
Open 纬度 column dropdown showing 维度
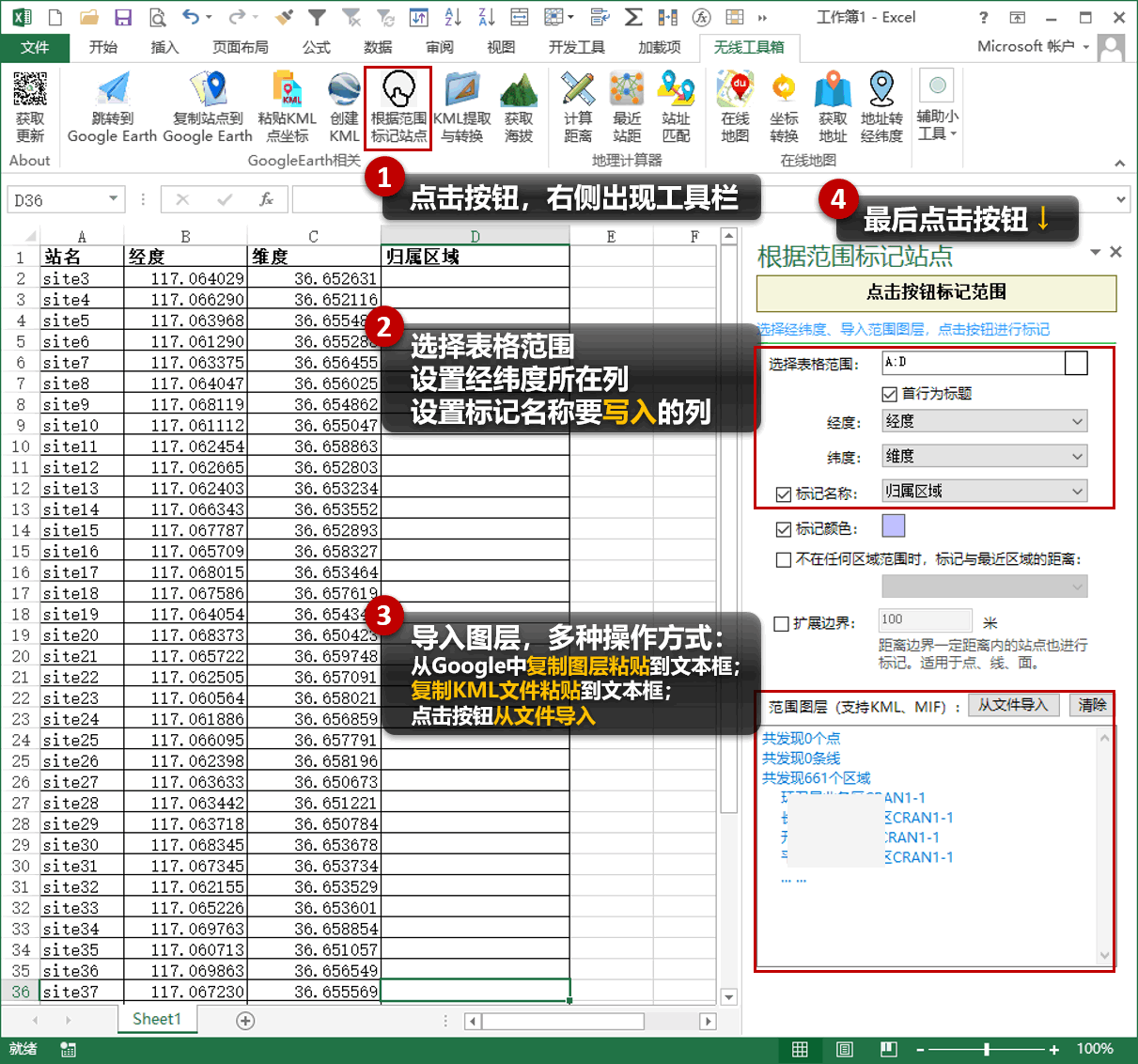coord(984,456)
